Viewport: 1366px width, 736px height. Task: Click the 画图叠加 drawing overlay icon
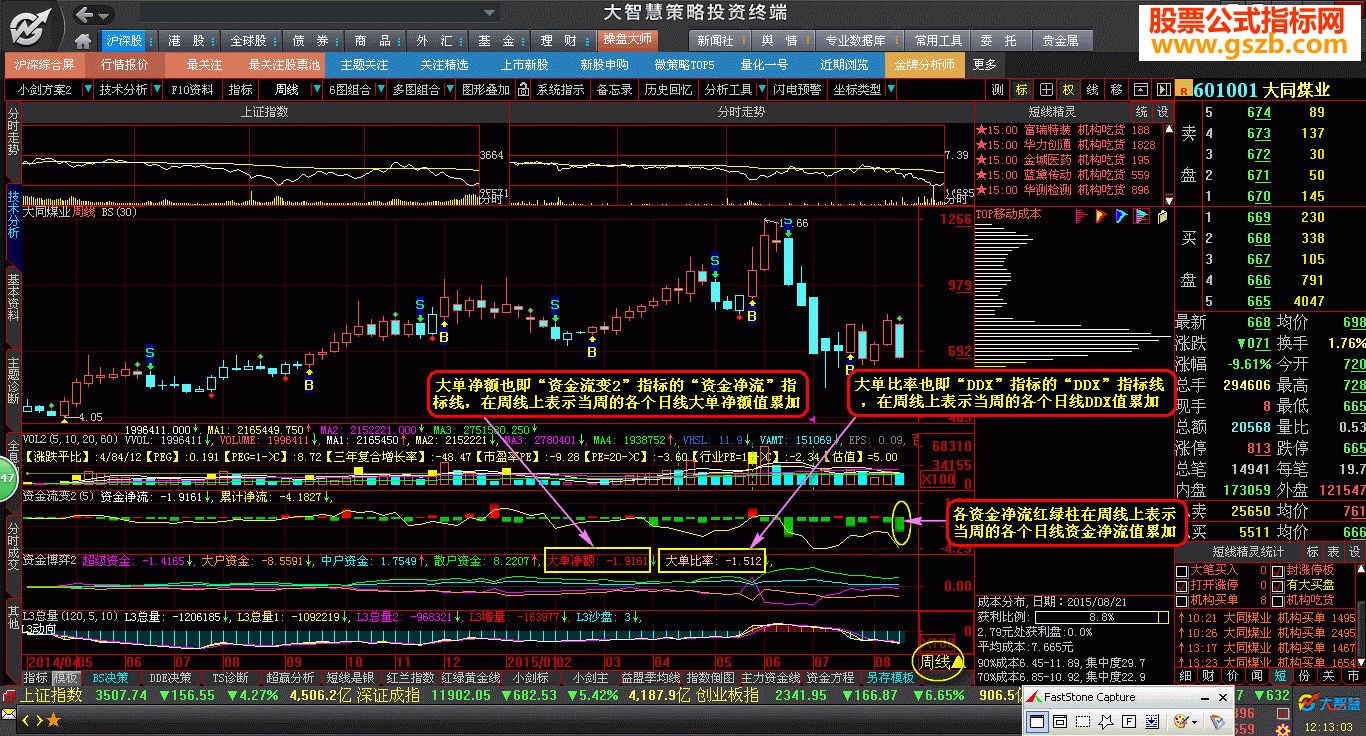pyautogui.click(x=487, y=89)
